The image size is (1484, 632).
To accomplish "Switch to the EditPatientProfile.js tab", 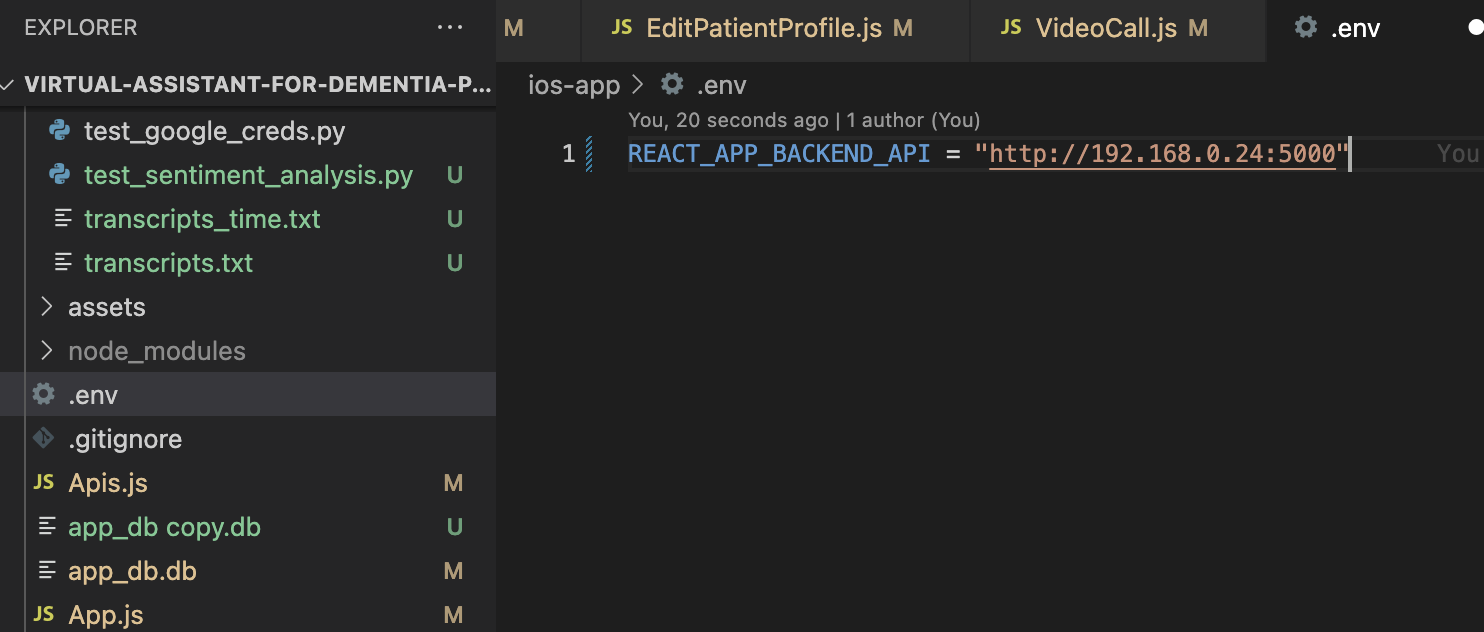I will (x=776, y=28).
